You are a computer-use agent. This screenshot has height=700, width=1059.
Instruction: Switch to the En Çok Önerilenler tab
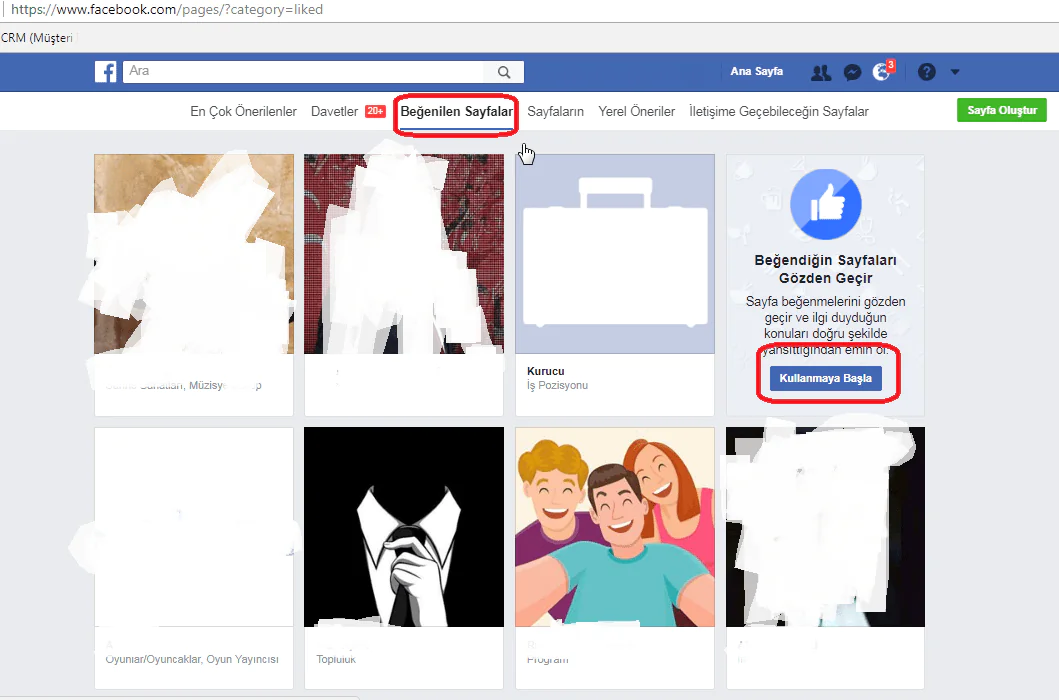[242, 111]
